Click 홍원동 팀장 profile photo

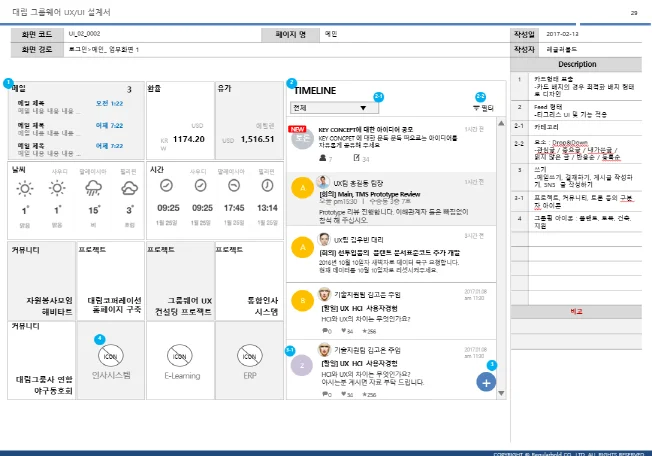(x=323, y=182)
